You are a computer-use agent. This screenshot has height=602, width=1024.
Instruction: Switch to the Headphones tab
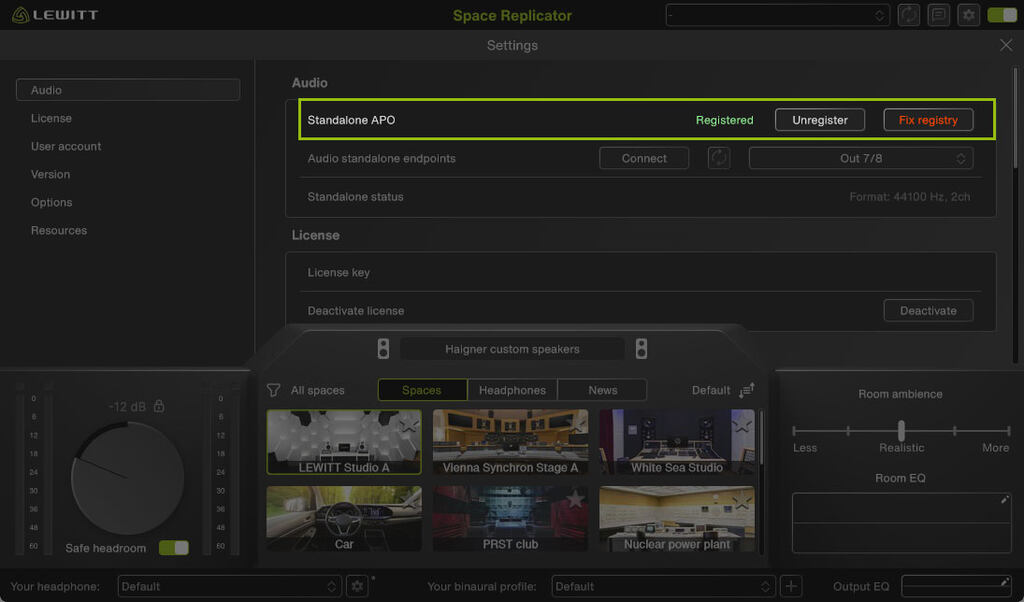point(512,390)
